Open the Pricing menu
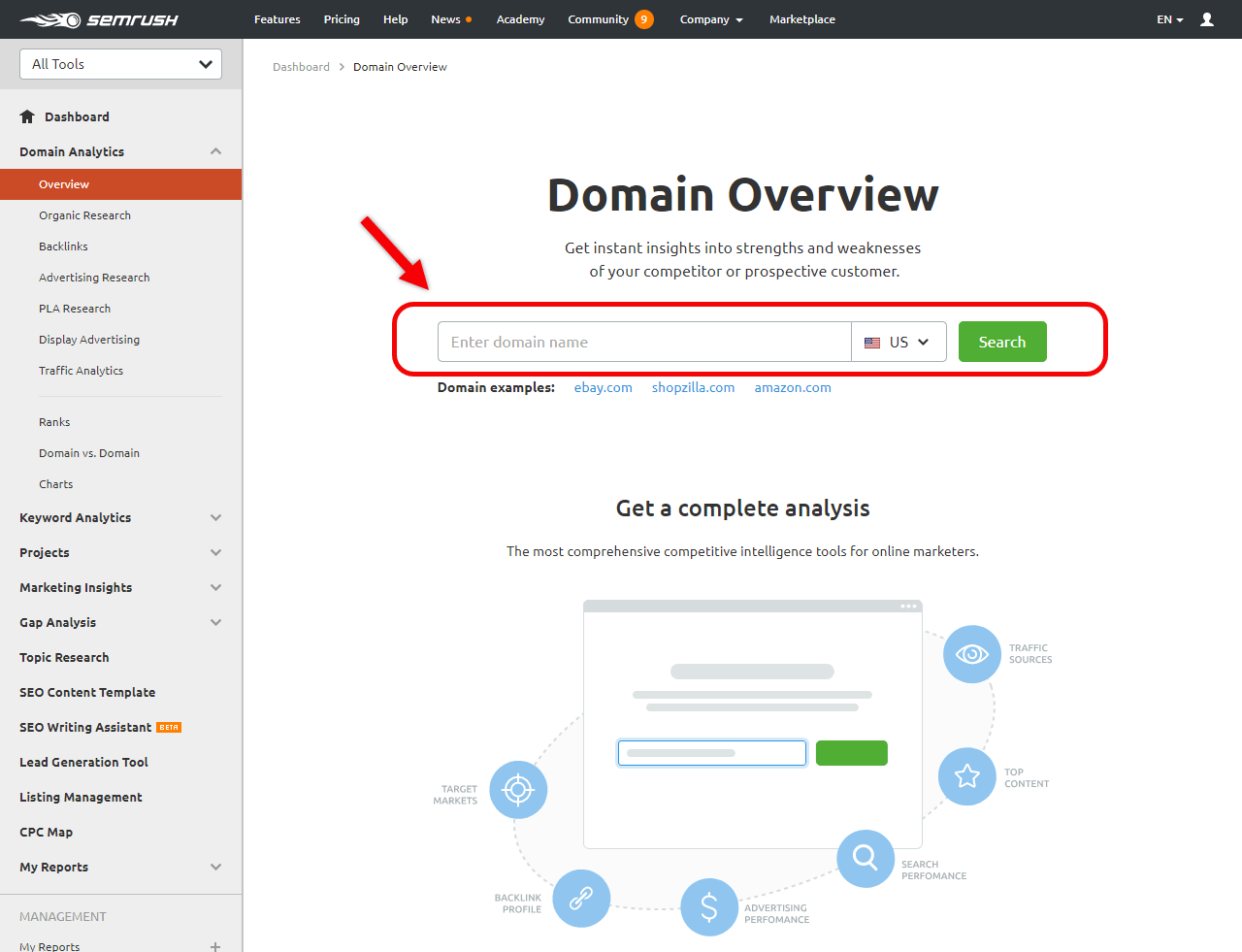1242x952 pixels. tap(342, 18)
